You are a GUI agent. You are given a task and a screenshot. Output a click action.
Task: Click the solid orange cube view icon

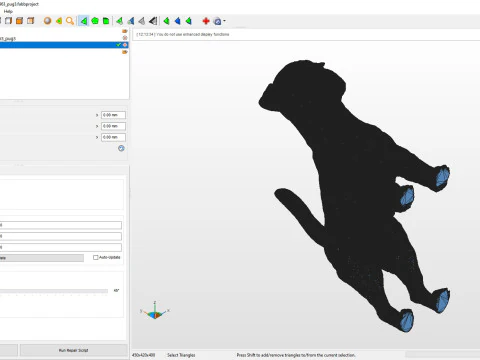click(19, 21)
